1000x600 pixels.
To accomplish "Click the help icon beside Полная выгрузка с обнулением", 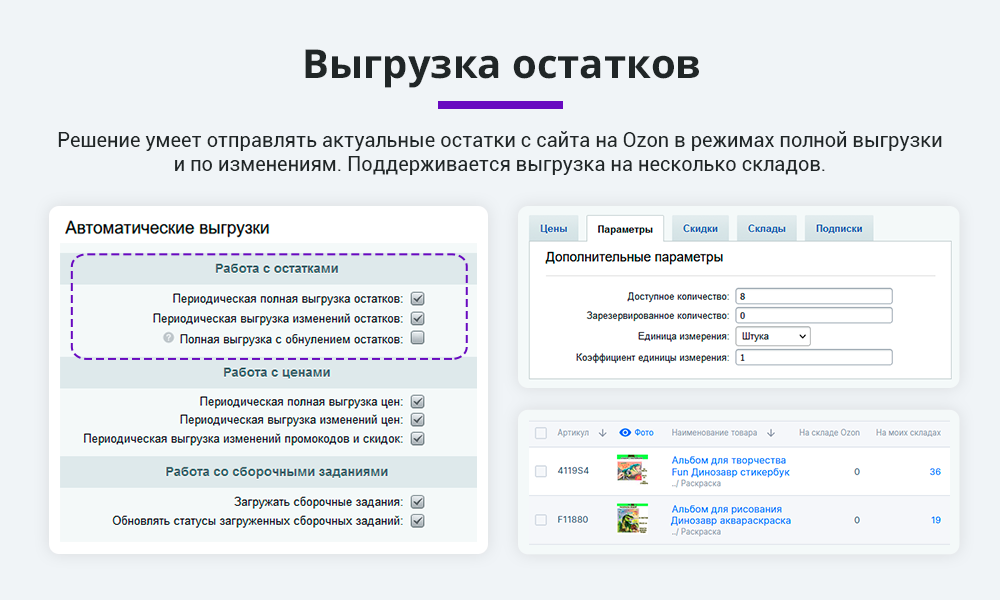I will click(169, 339).
